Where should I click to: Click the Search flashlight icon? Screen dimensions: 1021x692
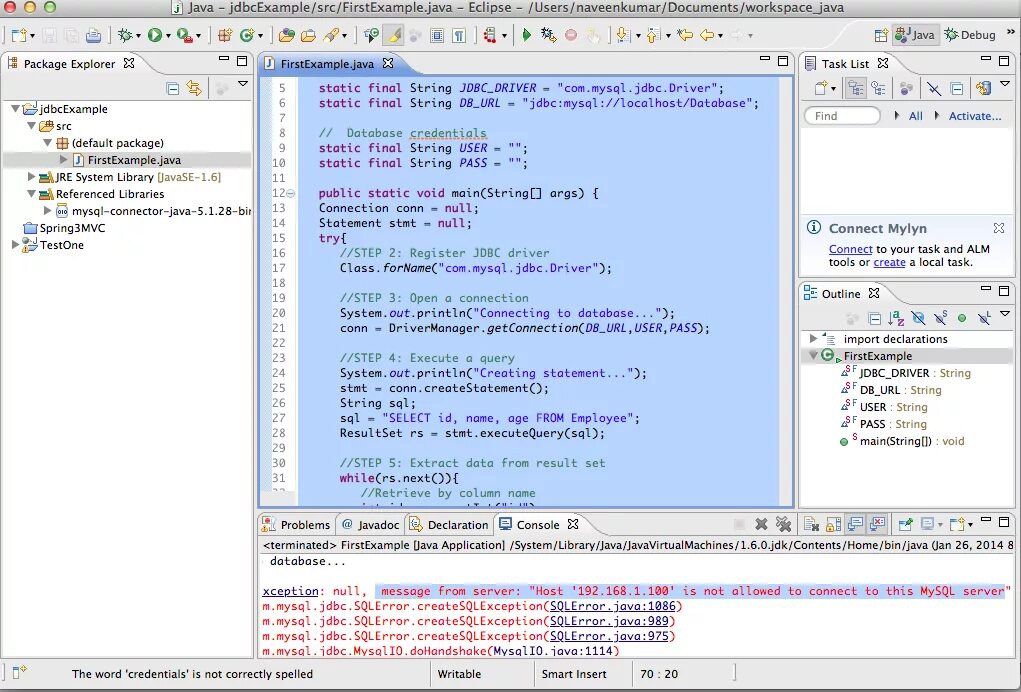(x=331, y=35)
